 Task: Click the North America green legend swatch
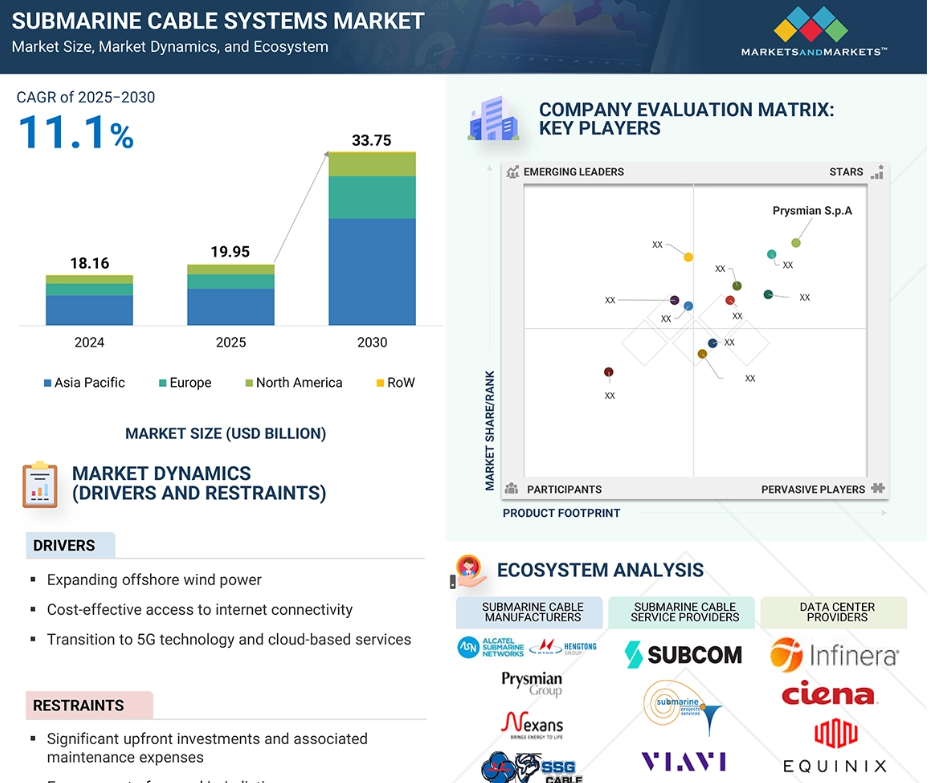pos(249,383)
